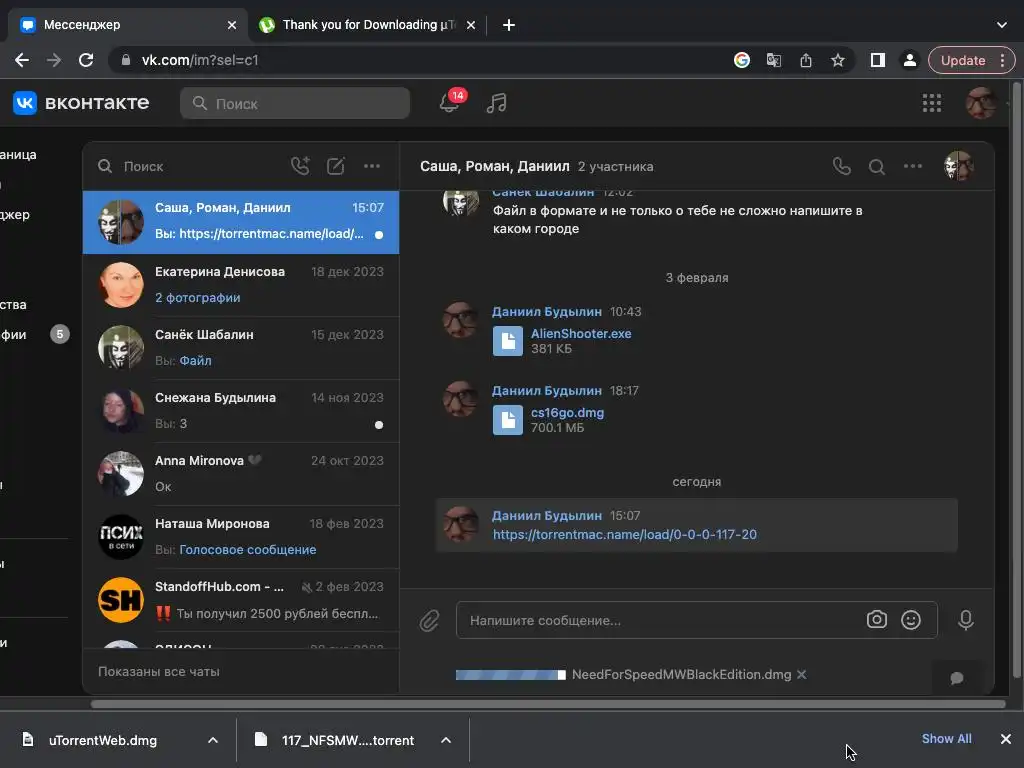1024x768 pixels.
Task: Close the downloads bar
Action: tap(1006, 739)
